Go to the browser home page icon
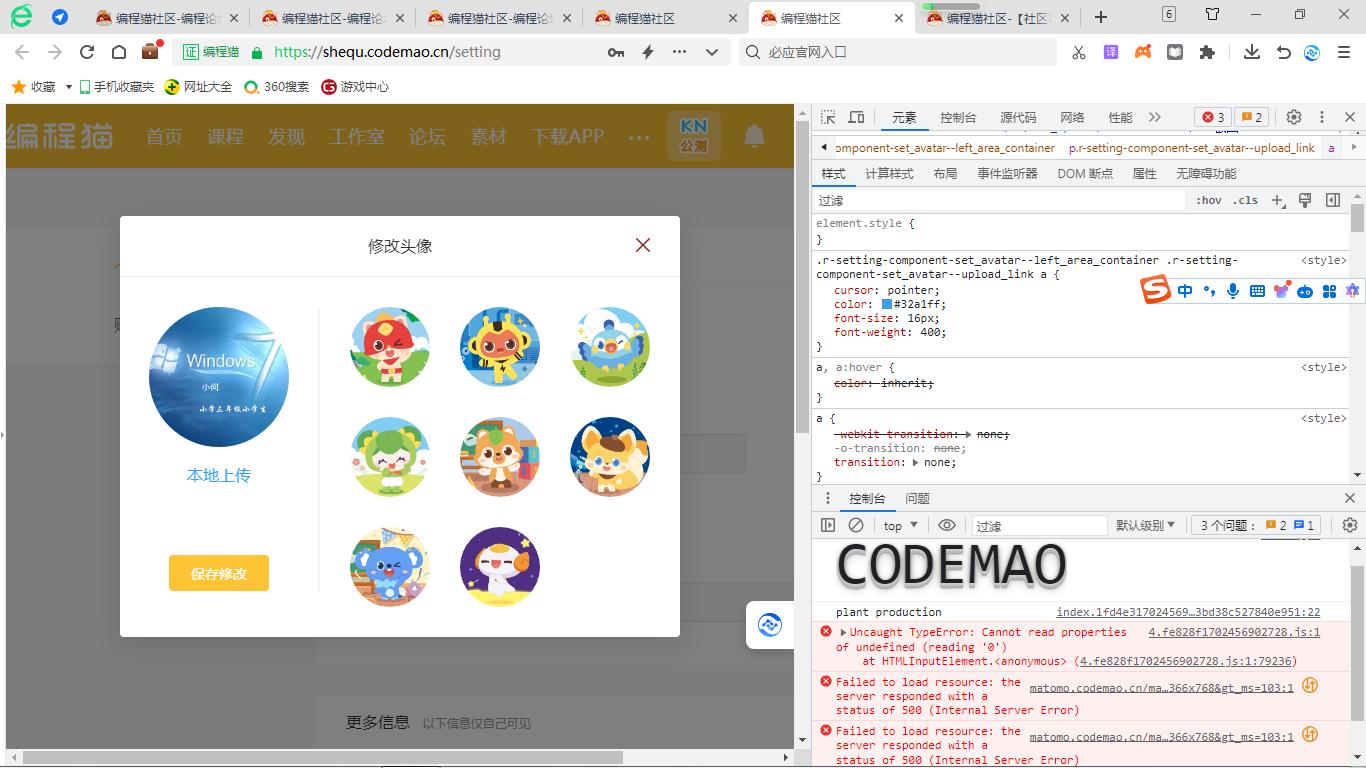Screen dimensions: 1366x768 point(119,52)
